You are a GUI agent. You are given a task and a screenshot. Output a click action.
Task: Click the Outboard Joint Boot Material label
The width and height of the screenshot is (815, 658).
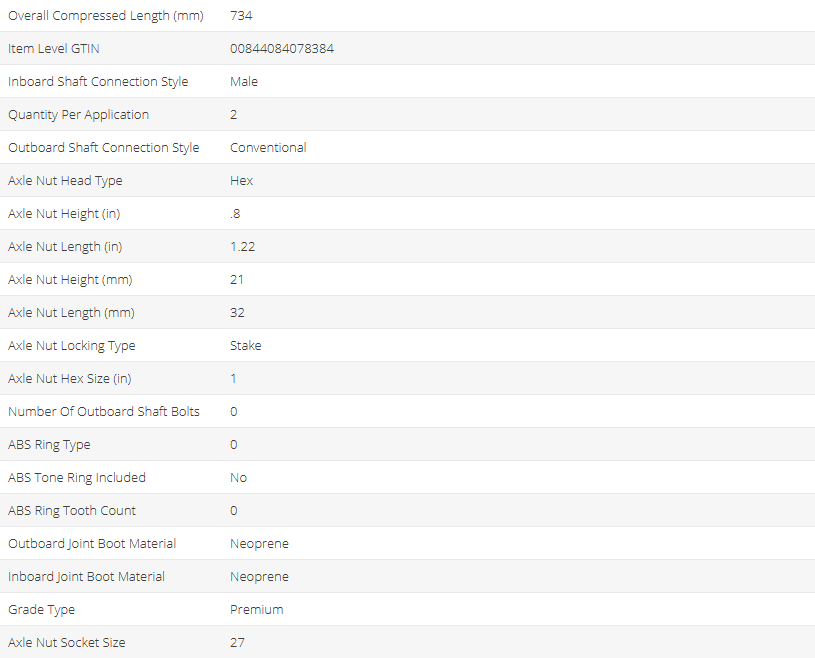pyautogui.click(x=92, y=544)
